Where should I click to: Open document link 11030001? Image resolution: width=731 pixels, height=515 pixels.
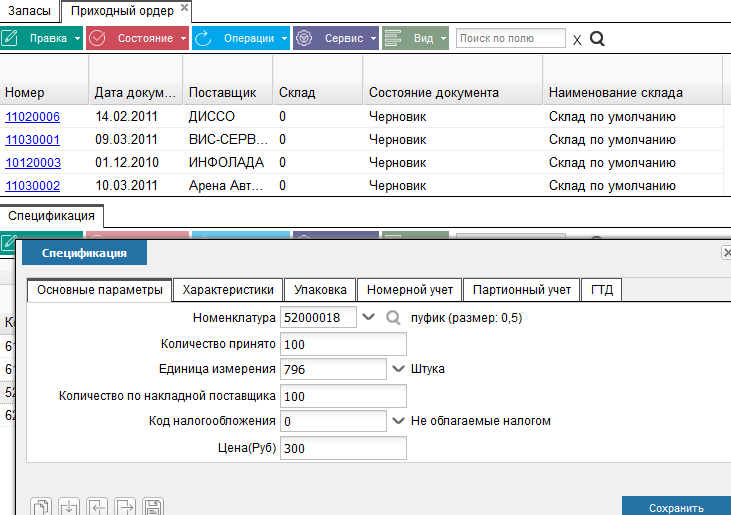[x=32, y=140]
